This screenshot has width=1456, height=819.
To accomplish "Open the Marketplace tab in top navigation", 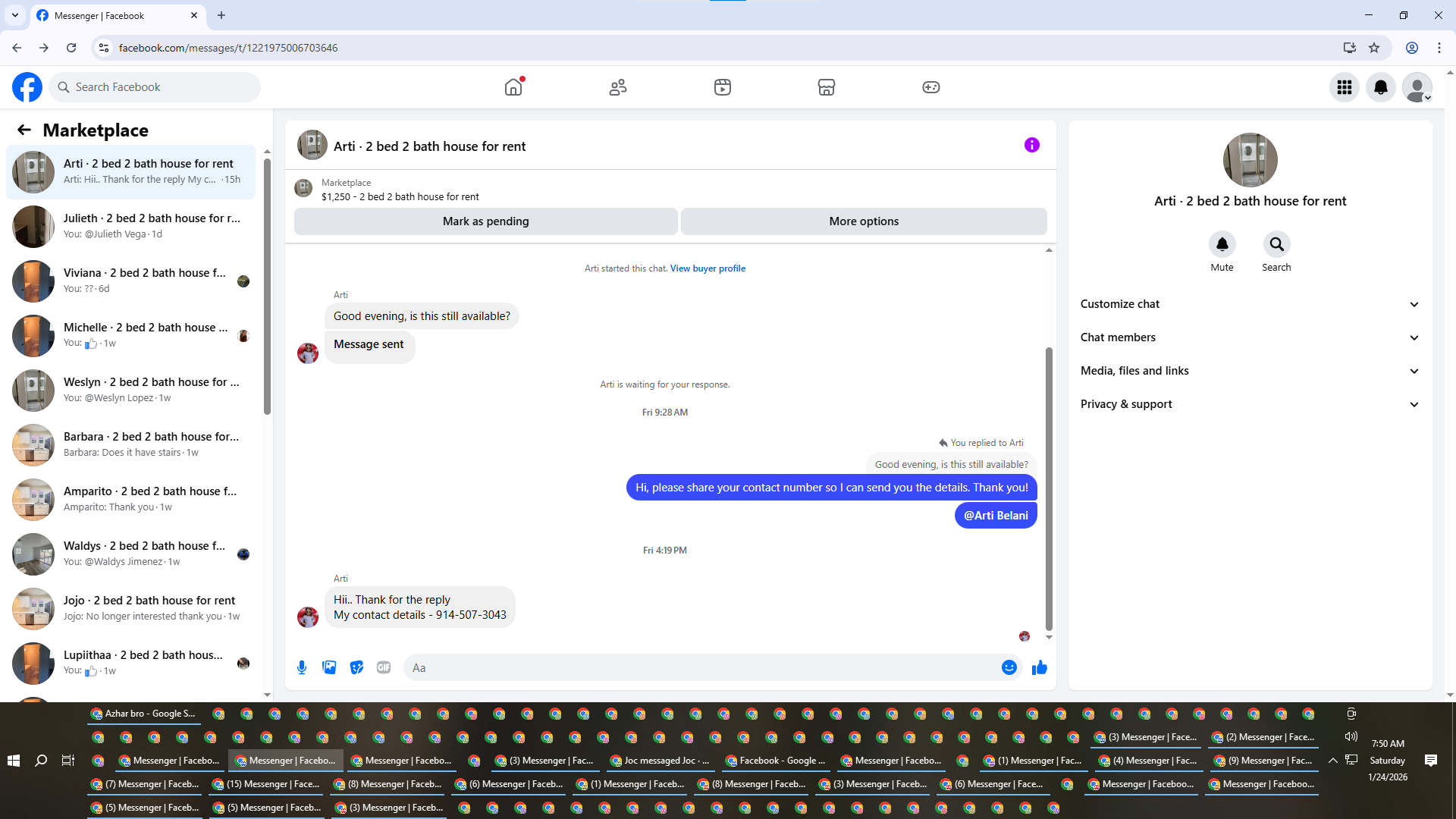I will pyautogui.click(x=826, y=87).
